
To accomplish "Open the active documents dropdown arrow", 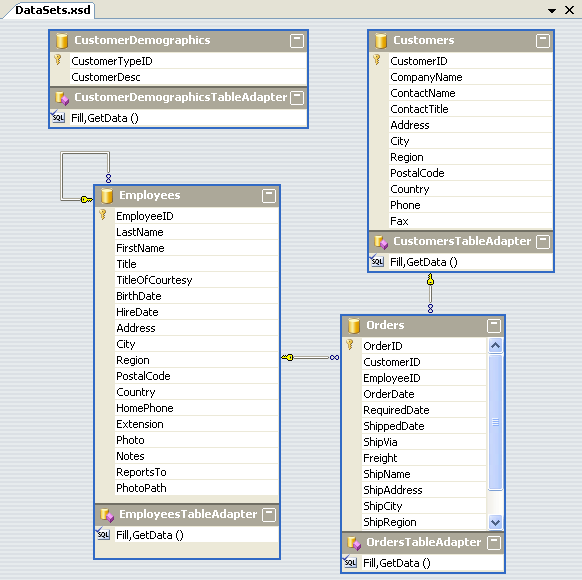I will click(552, 11).
